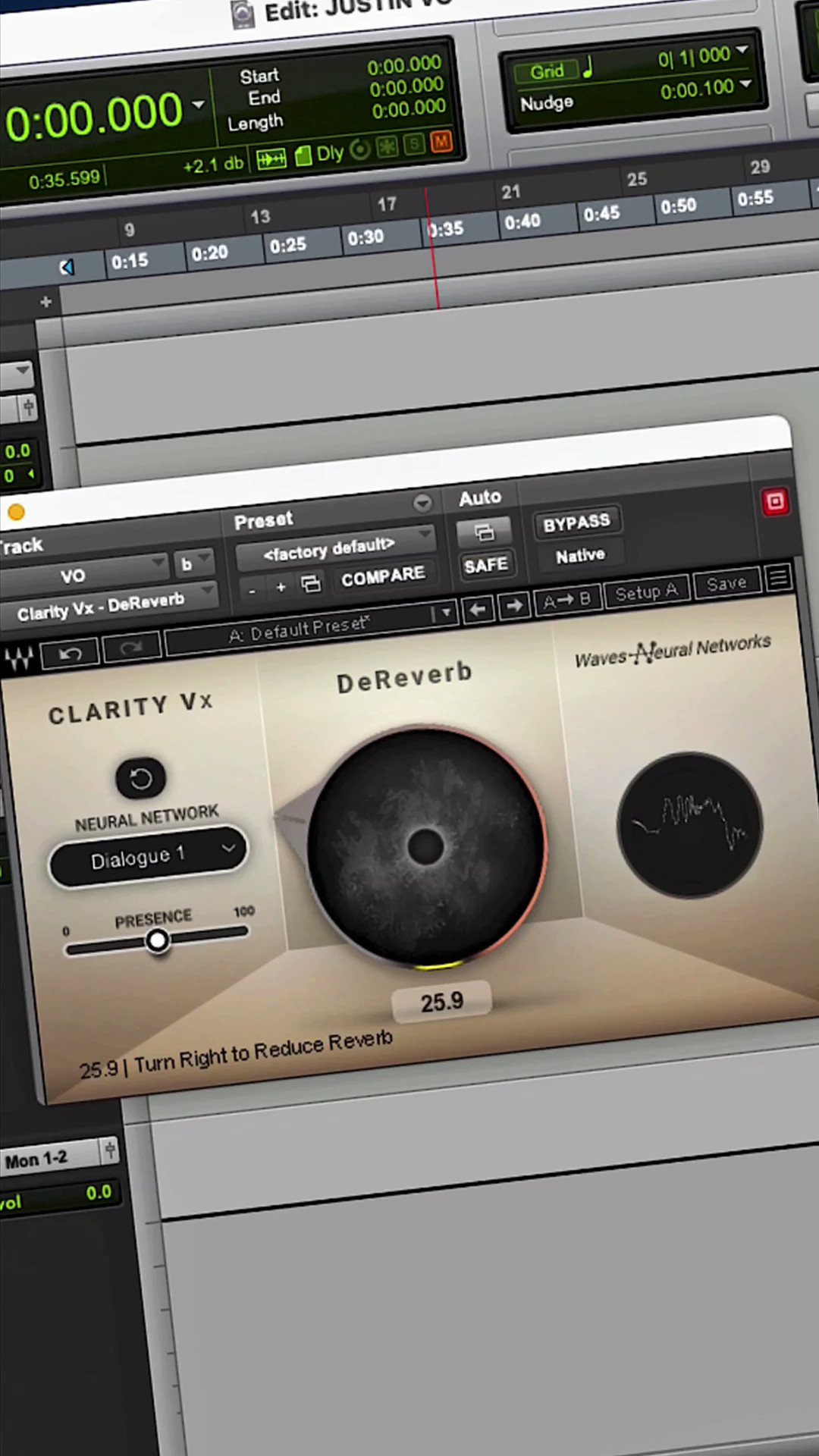Reset the neural network with circular arrow
Screen dimensions: 819x1456
pos(141,778)
